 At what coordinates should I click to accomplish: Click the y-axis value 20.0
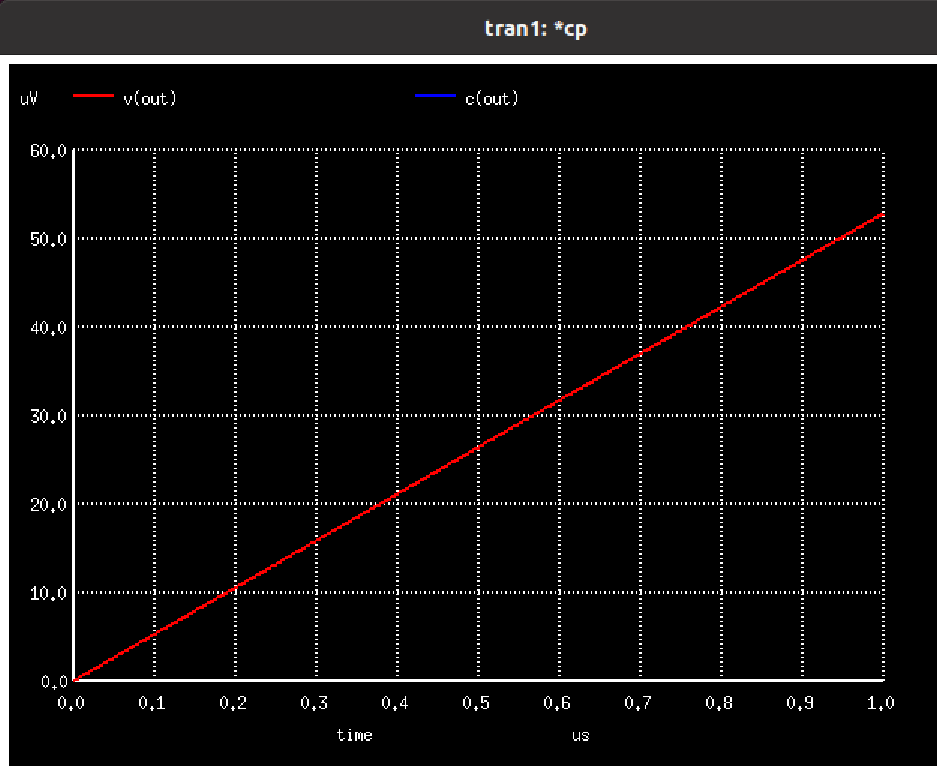[48, 504]
